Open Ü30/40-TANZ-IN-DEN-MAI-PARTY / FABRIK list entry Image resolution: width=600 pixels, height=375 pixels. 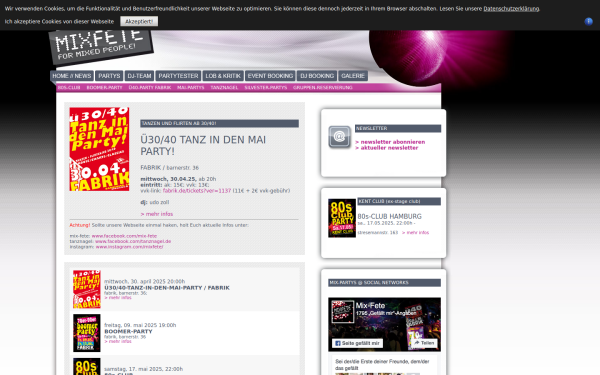click(x=167, y=288)
